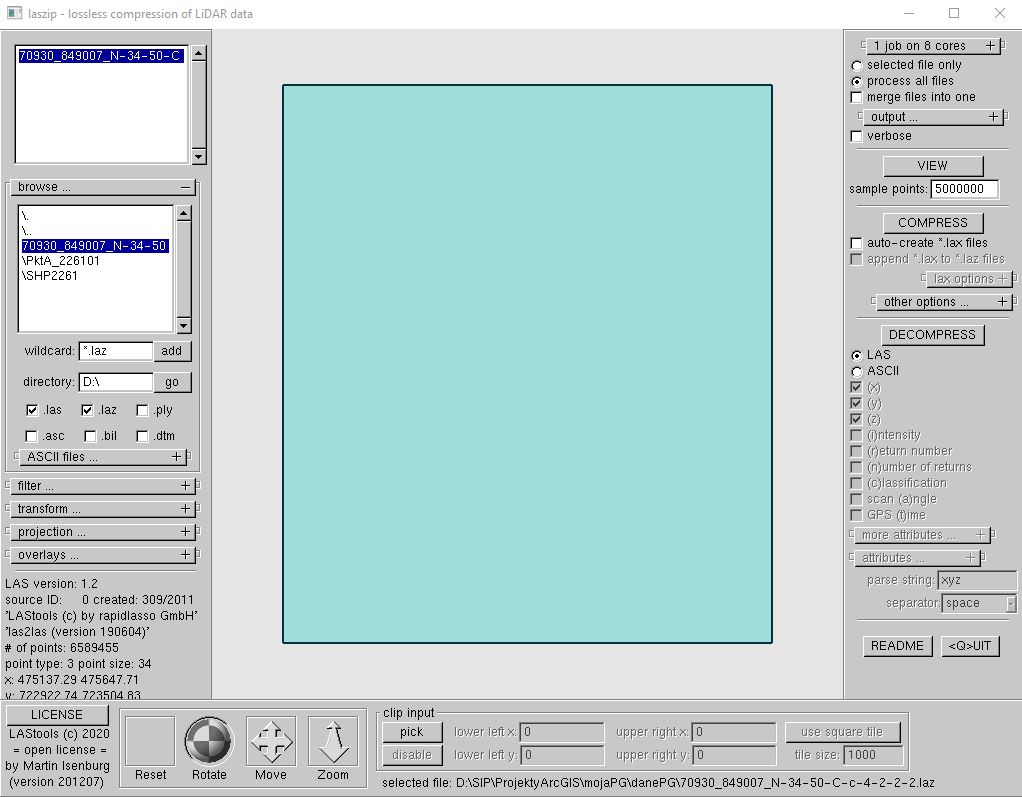The image size is (1022, 797).
Task: Toggle the verbose checkbox
Action: click(x=856, y=136)
